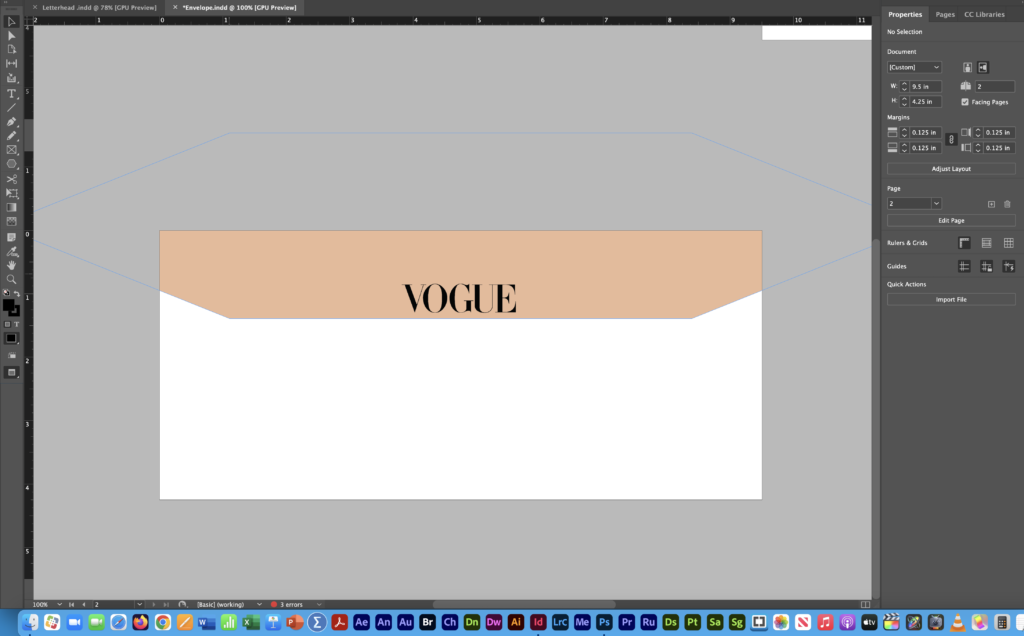Select the Type tool

pyautogui.click(x=11, y=93)
